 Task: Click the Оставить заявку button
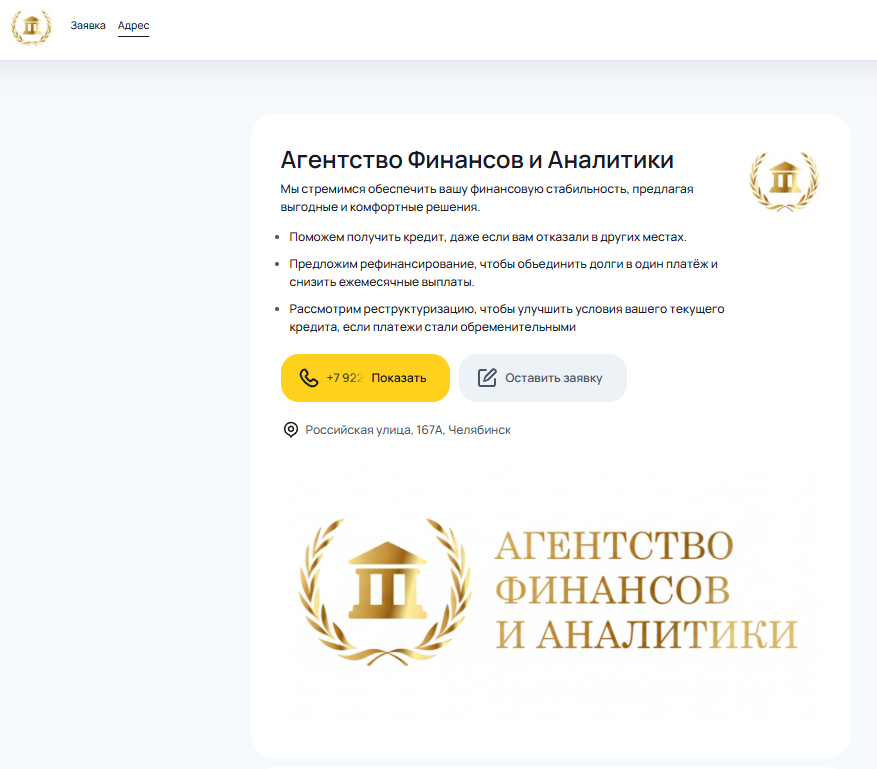tap(543, 378)
